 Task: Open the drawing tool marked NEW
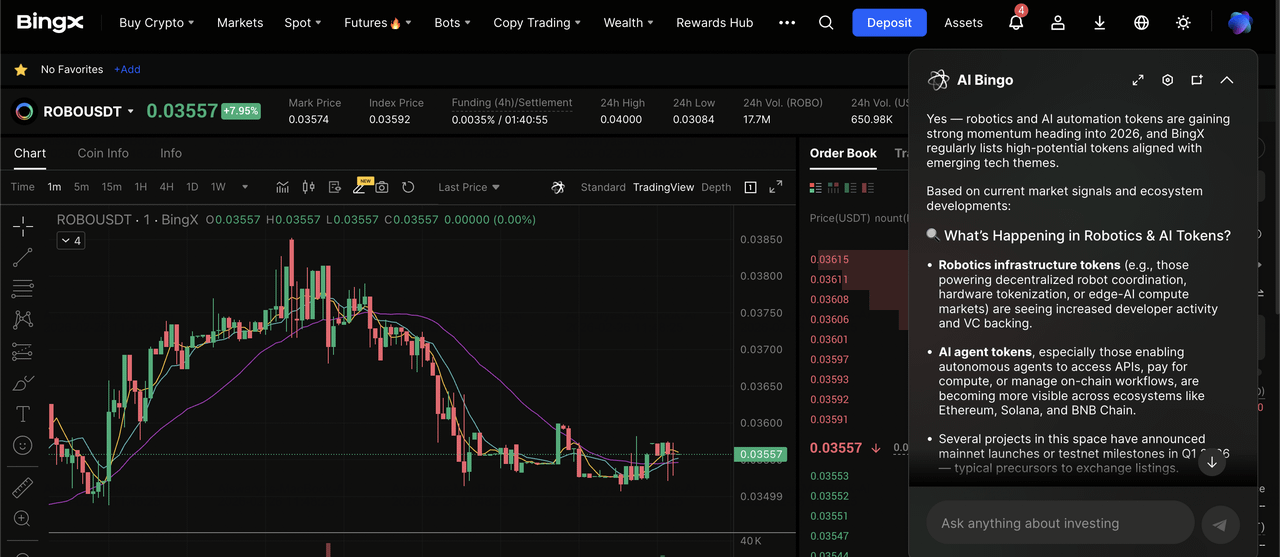coord(361,186)
